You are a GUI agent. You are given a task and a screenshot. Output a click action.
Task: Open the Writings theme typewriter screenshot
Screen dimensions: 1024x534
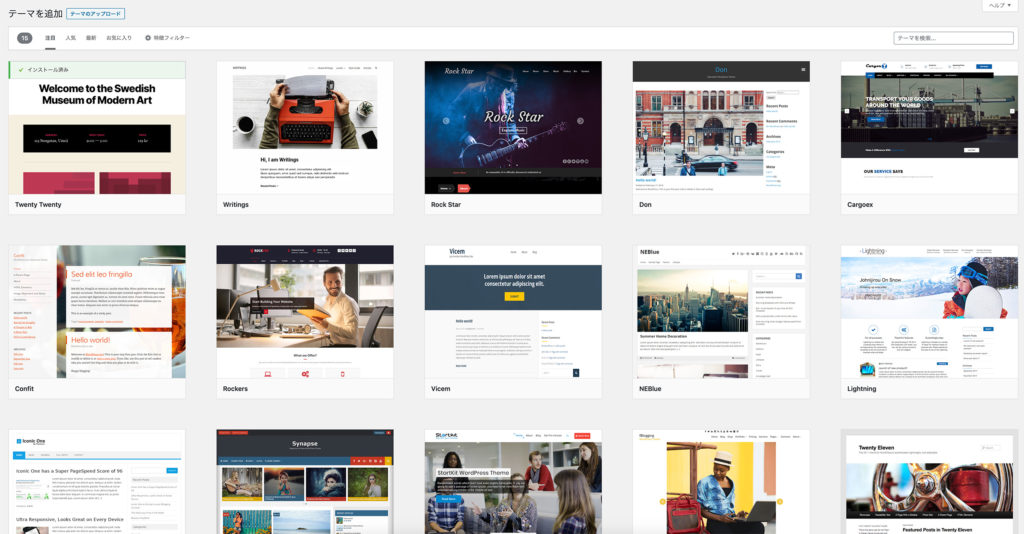[305, 127]
